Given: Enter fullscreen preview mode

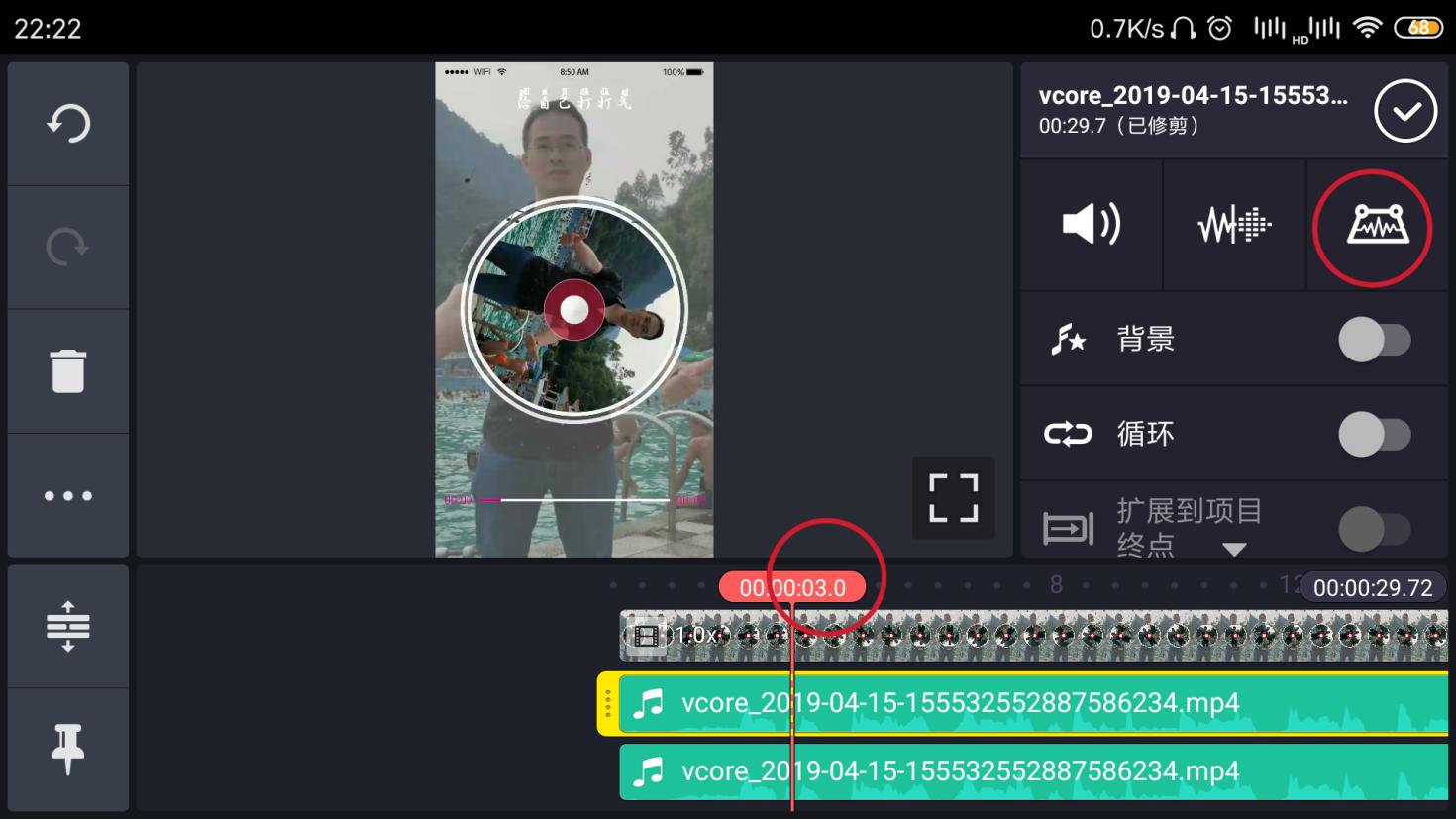Looking at the screenshot, I should pyautogui.click(x=952, y=497).
